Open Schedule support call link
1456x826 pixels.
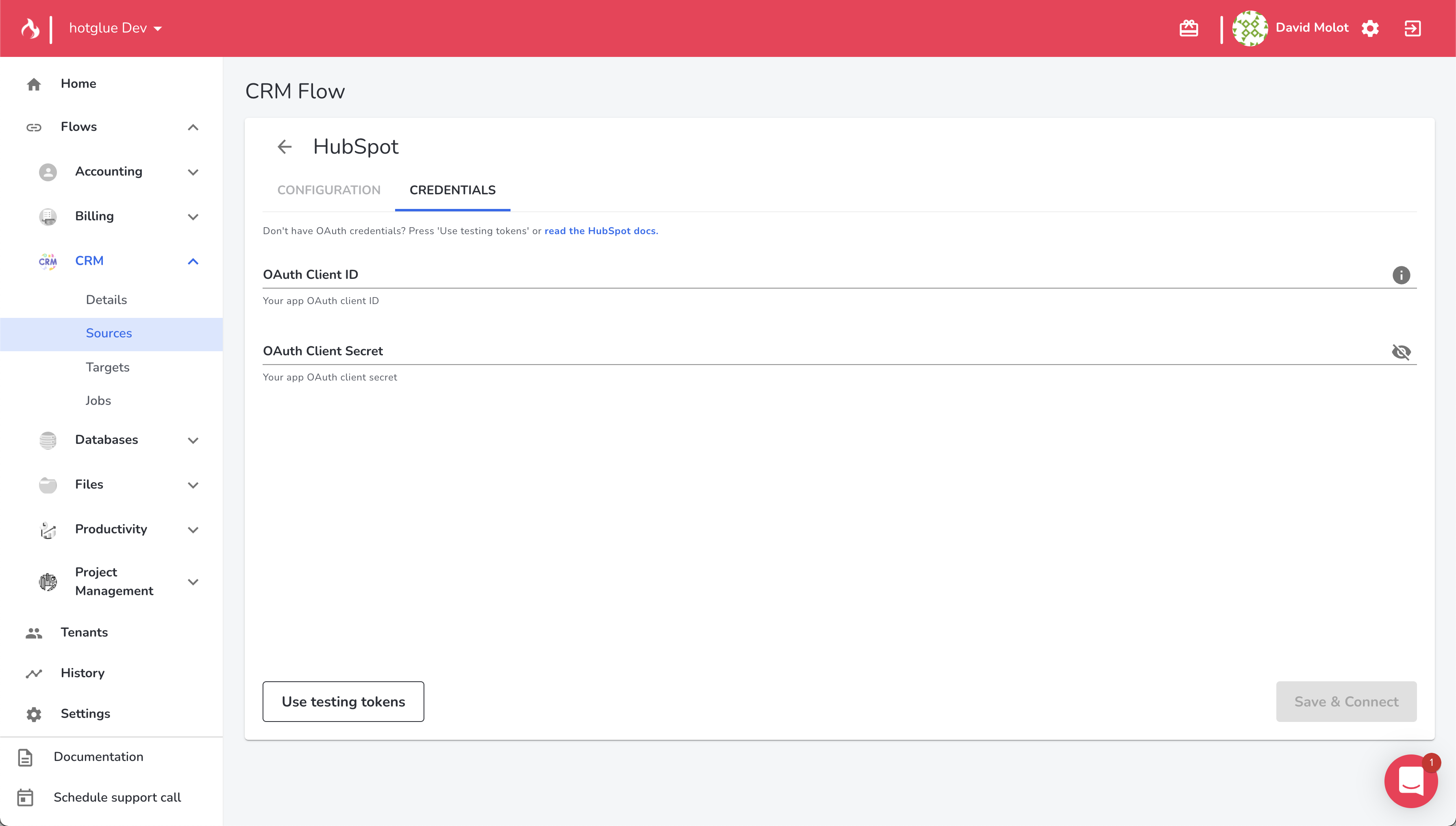pos(117,798)
